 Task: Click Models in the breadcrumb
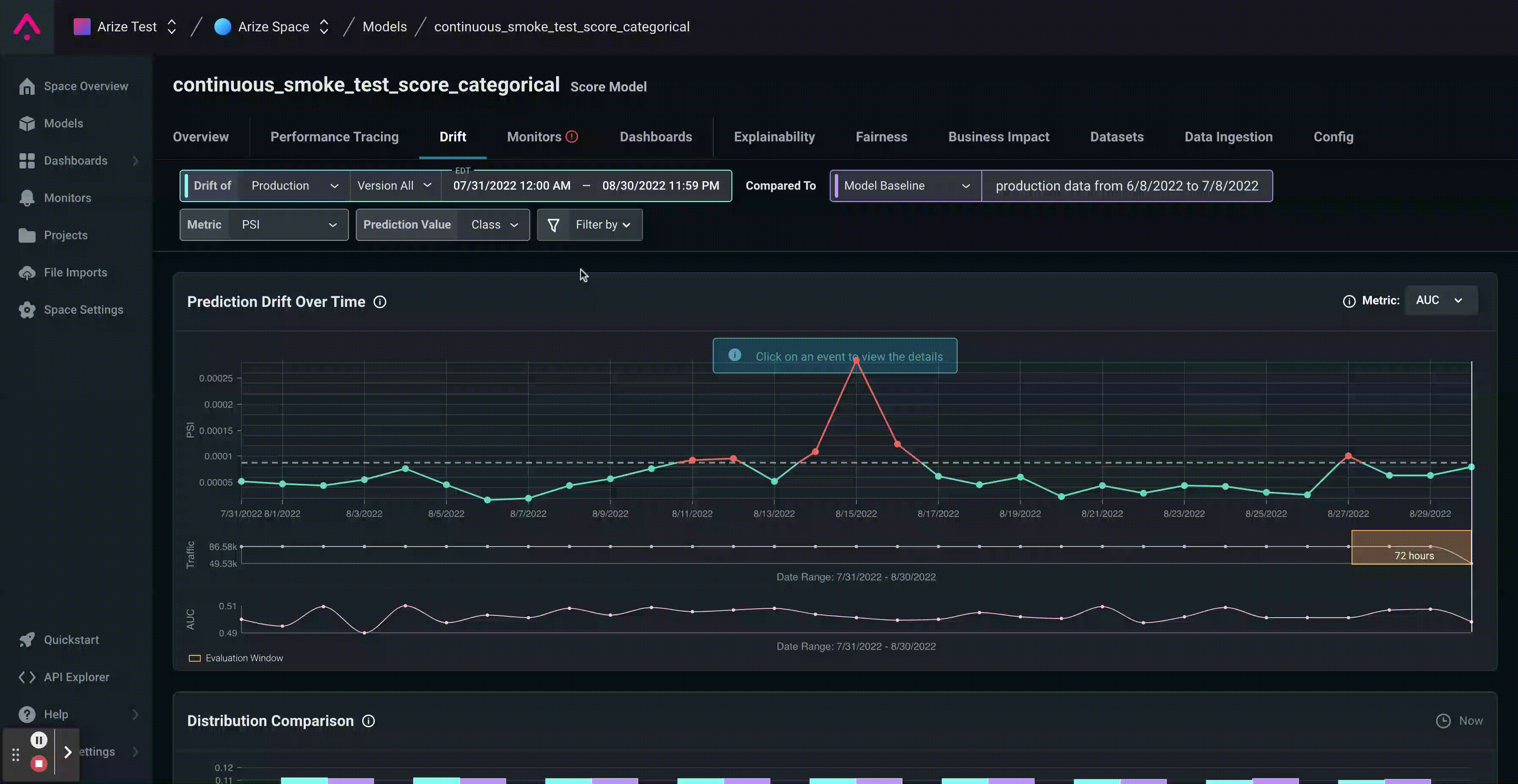click(384, 27)
